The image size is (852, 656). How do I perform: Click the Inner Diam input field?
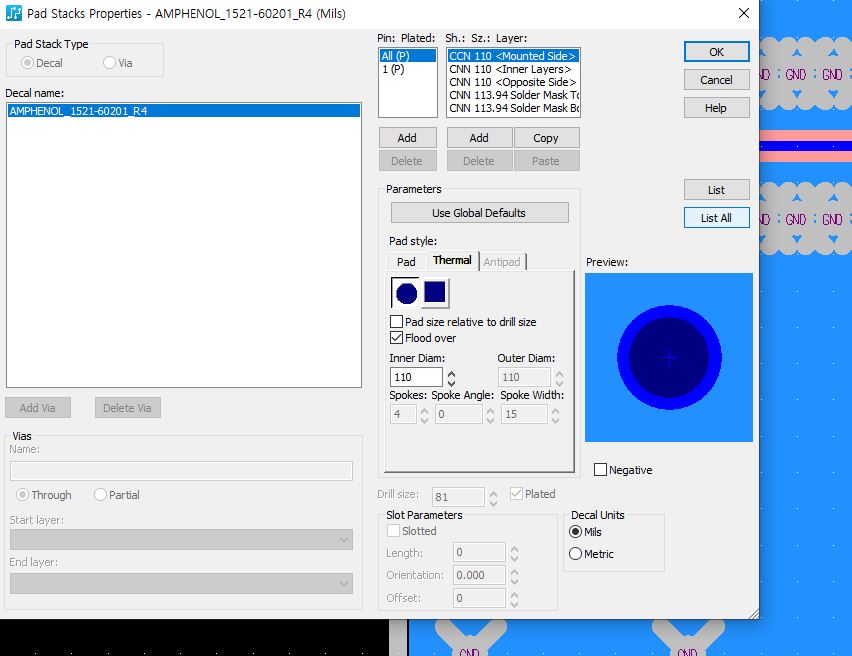click(x=416, y=377)
